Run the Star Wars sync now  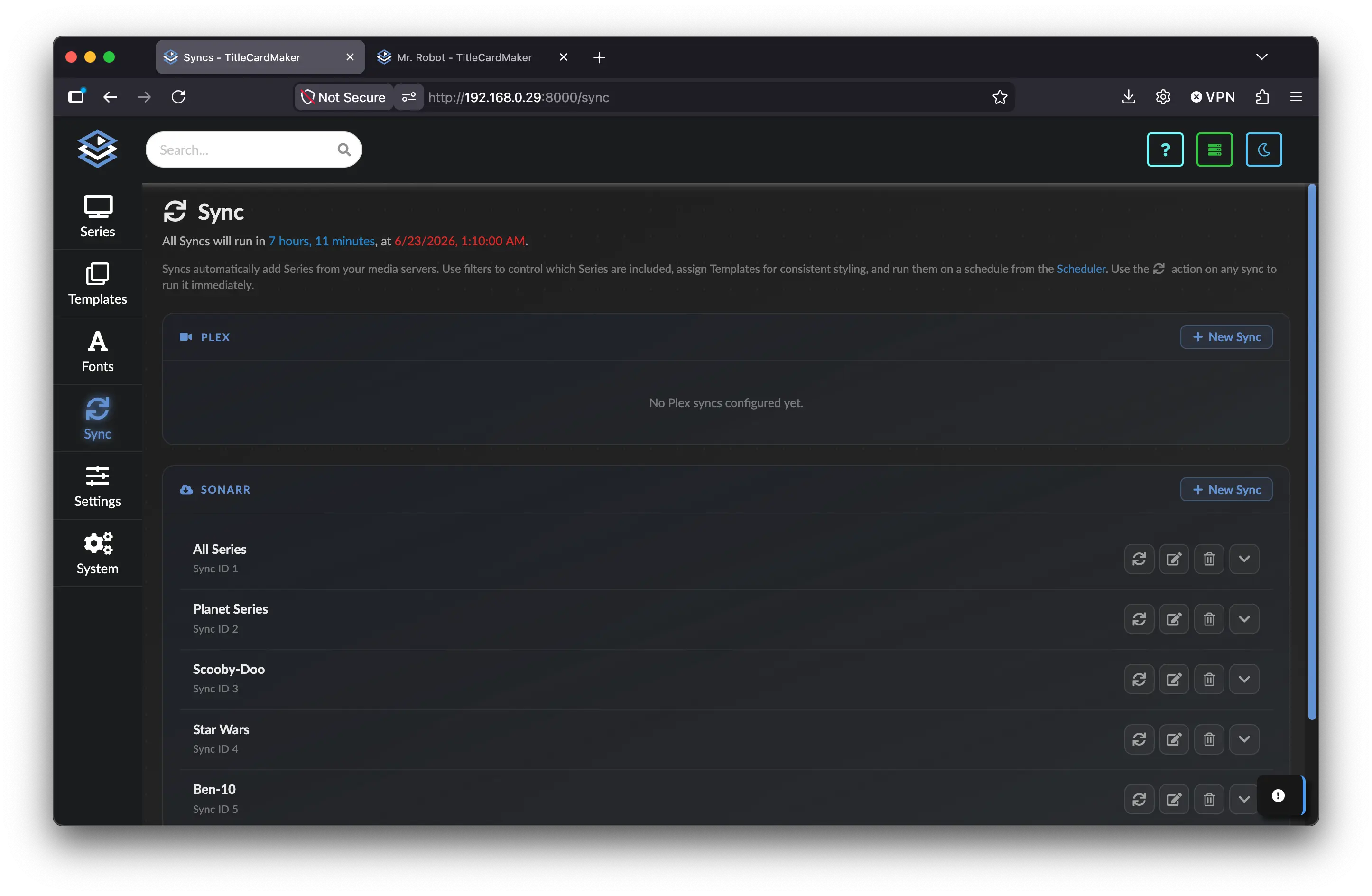(x=1139, y=739)
